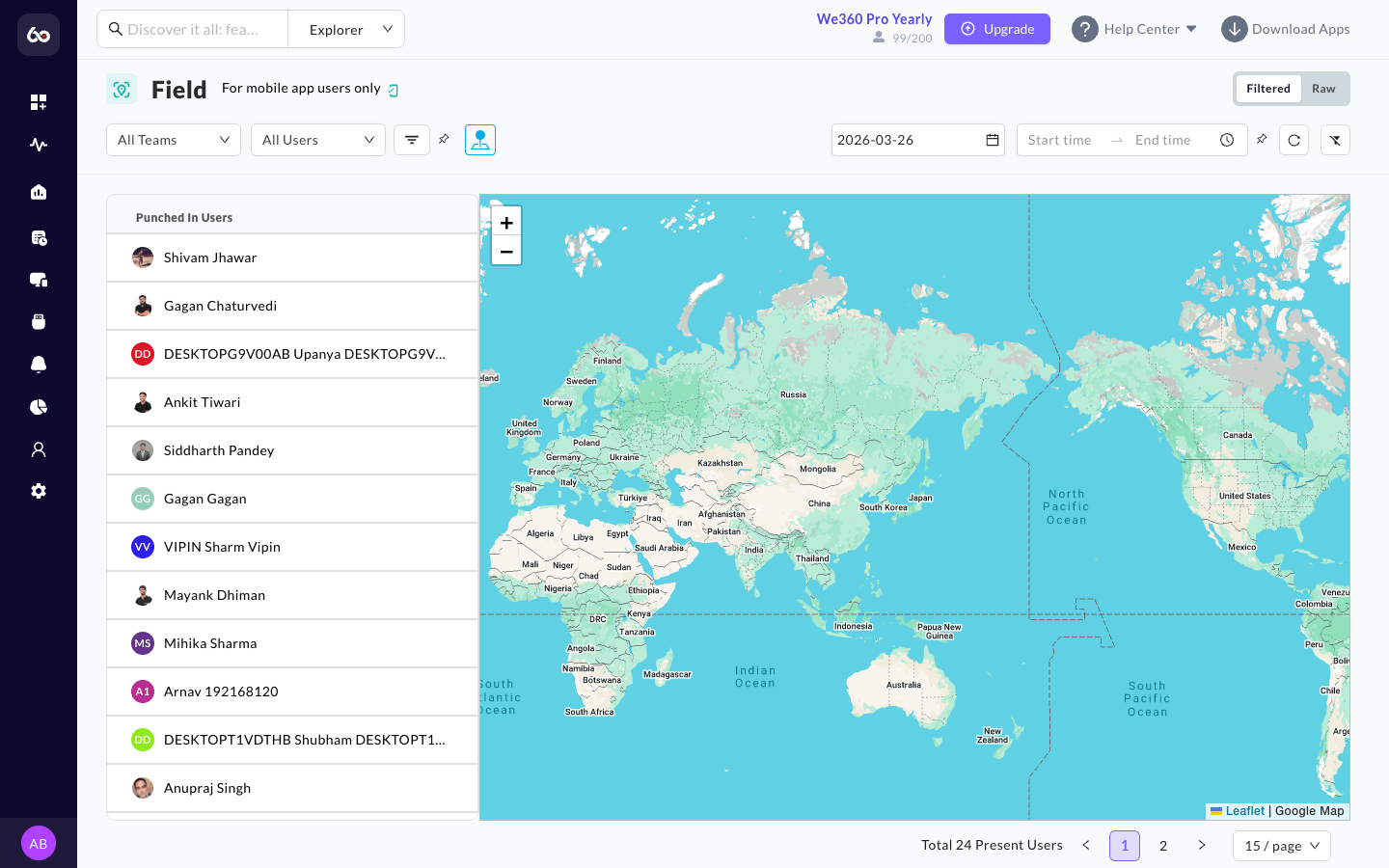The width and height of the screenshot is (1389, 868).
Task: Open the All Users dropdown
Action: point(318,140)
